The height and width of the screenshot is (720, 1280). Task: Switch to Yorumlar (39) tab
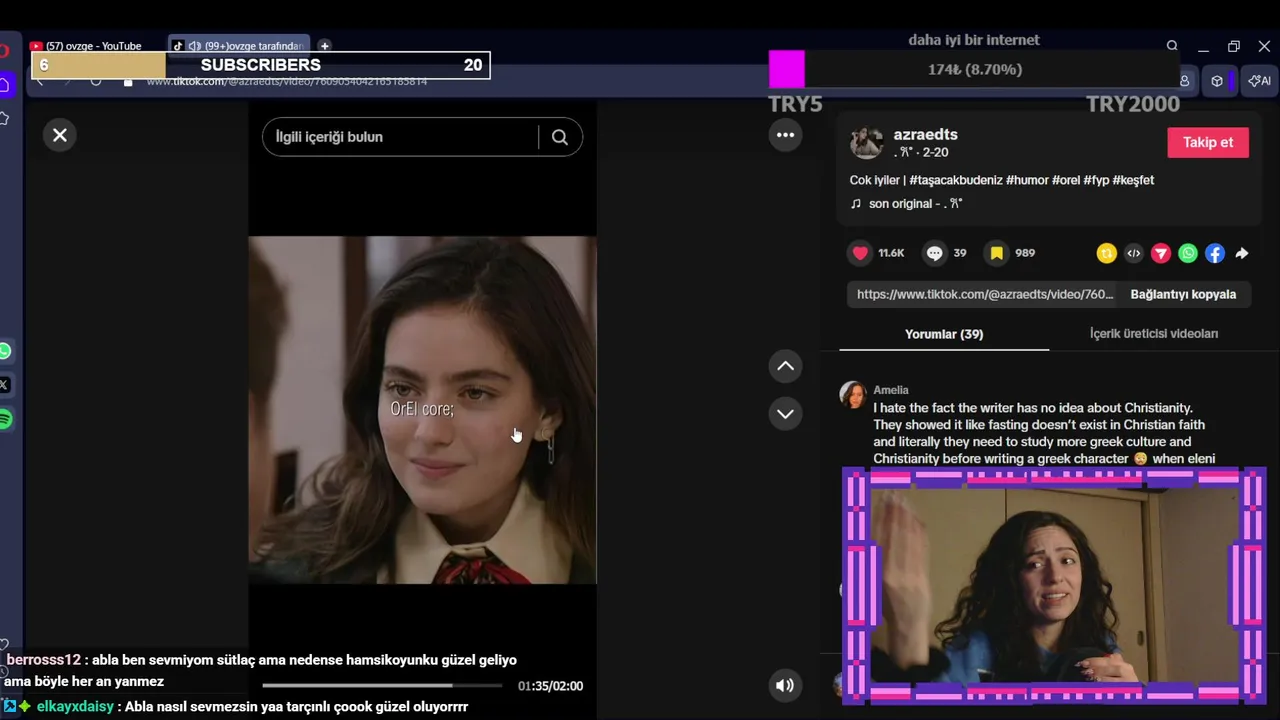pos(944,334)
